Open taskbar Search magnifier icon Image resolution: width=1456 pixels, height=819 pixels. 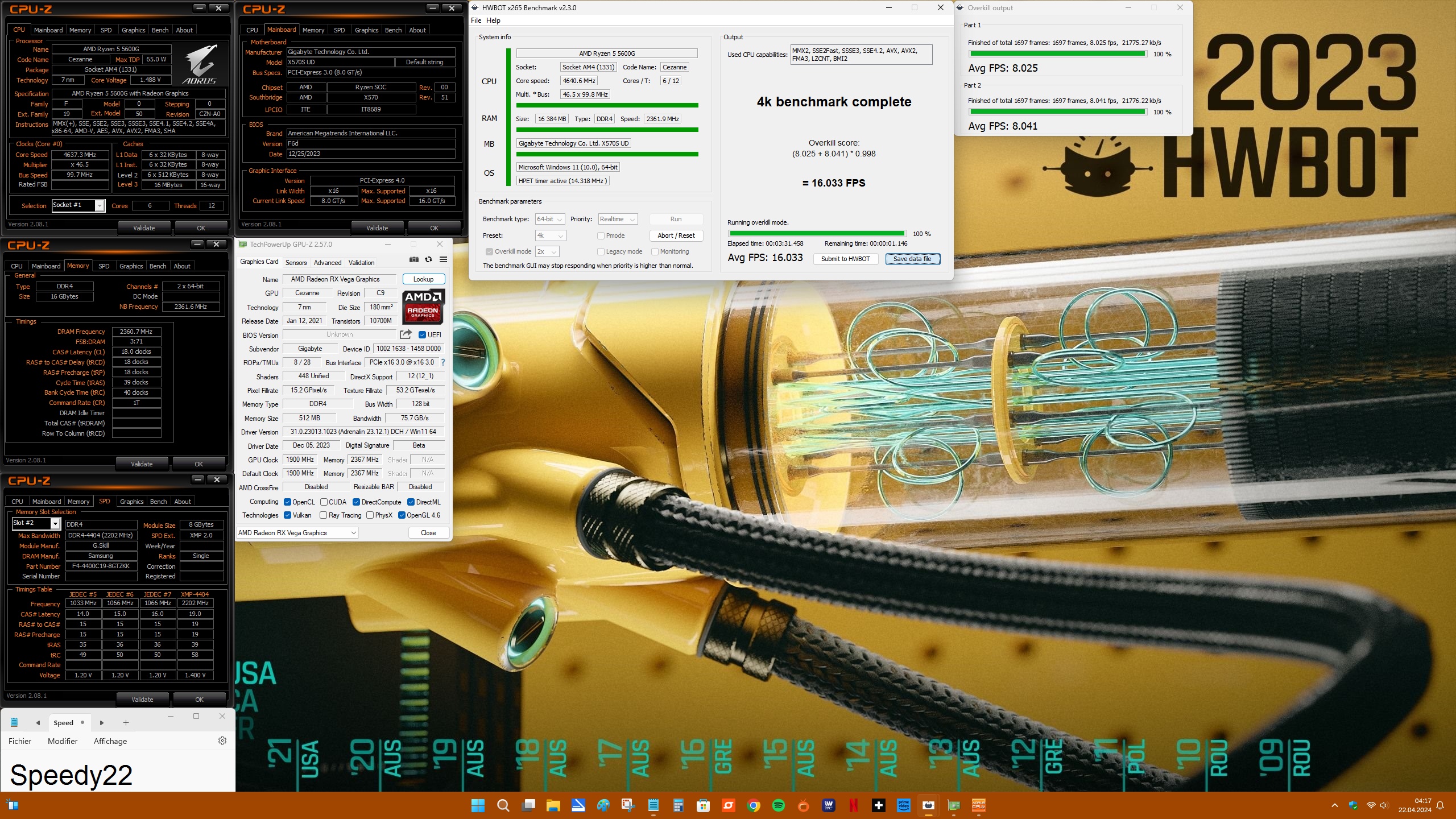tap(503, 805)
